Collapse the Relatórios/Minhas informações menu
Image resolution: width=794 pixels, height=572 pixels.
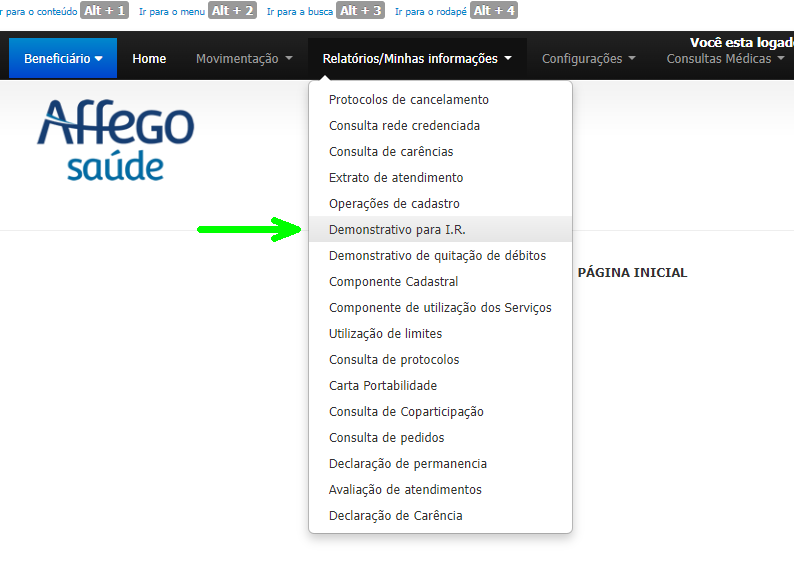[x=417, y=59]
